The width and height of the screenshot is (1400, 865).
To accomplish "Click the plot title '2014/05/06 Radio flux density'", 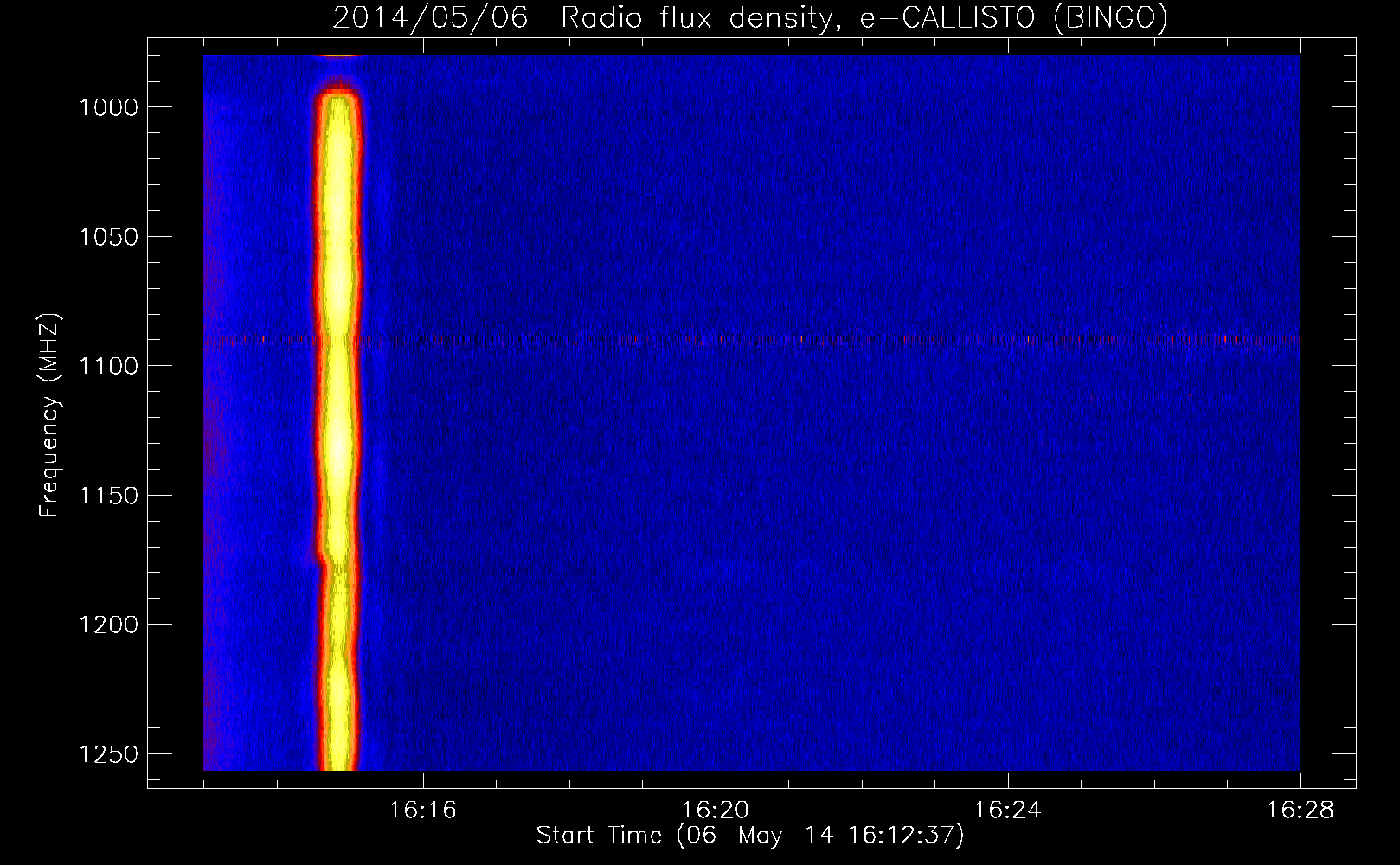I will [x=749, y=17].
